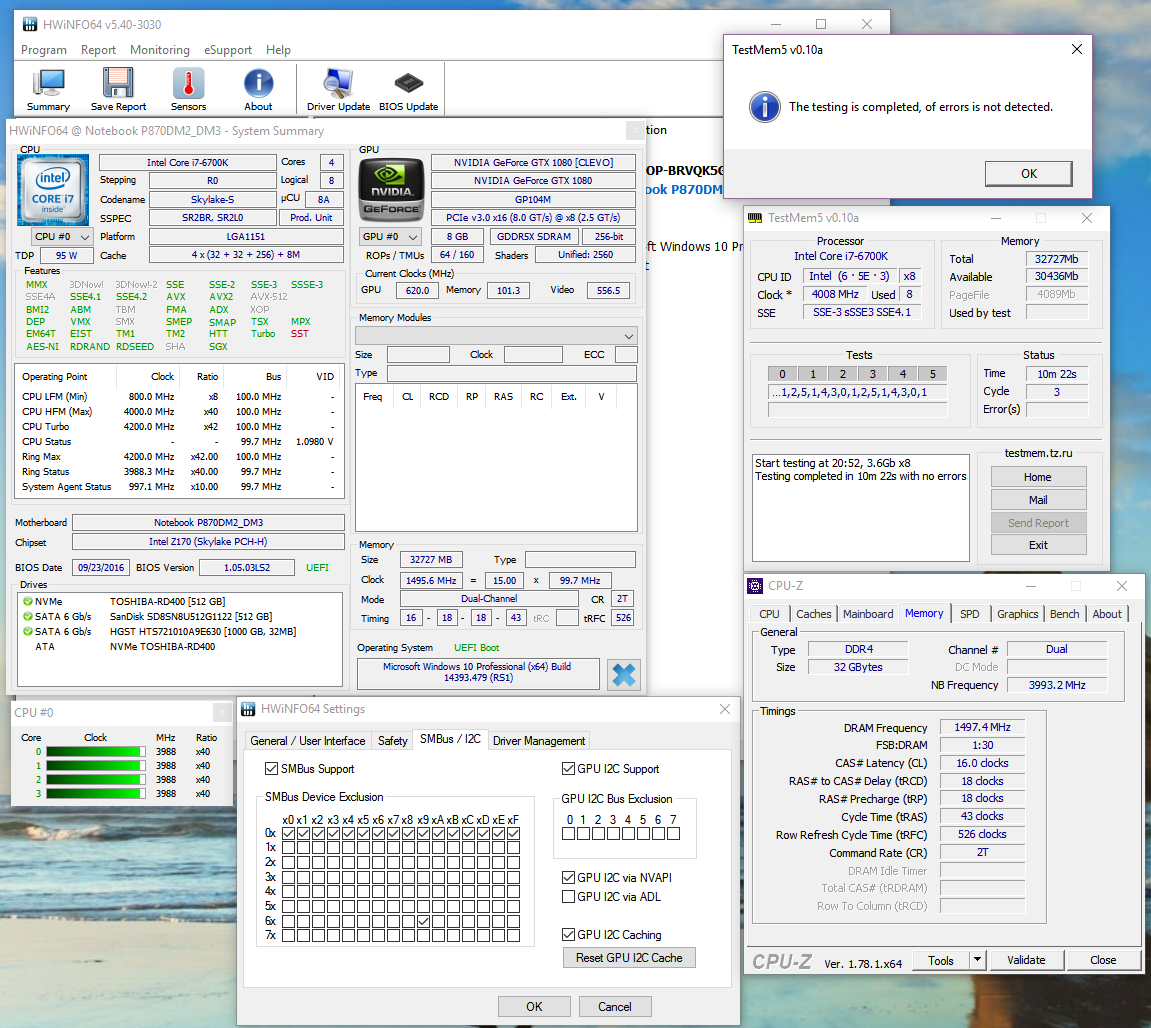Click the memory module Size field
The height and width of the screenshot is (1028, 1151).
[x=418, y=355]
